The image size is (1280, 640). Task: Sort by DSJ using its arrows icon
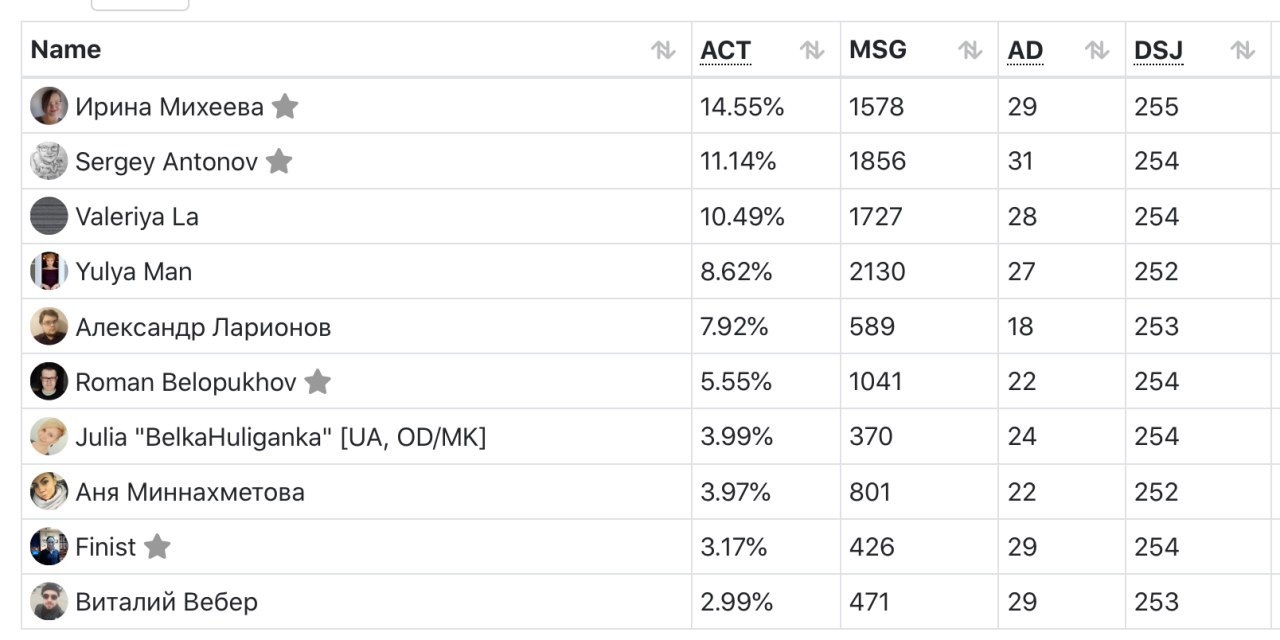(x=1243, y=50)
